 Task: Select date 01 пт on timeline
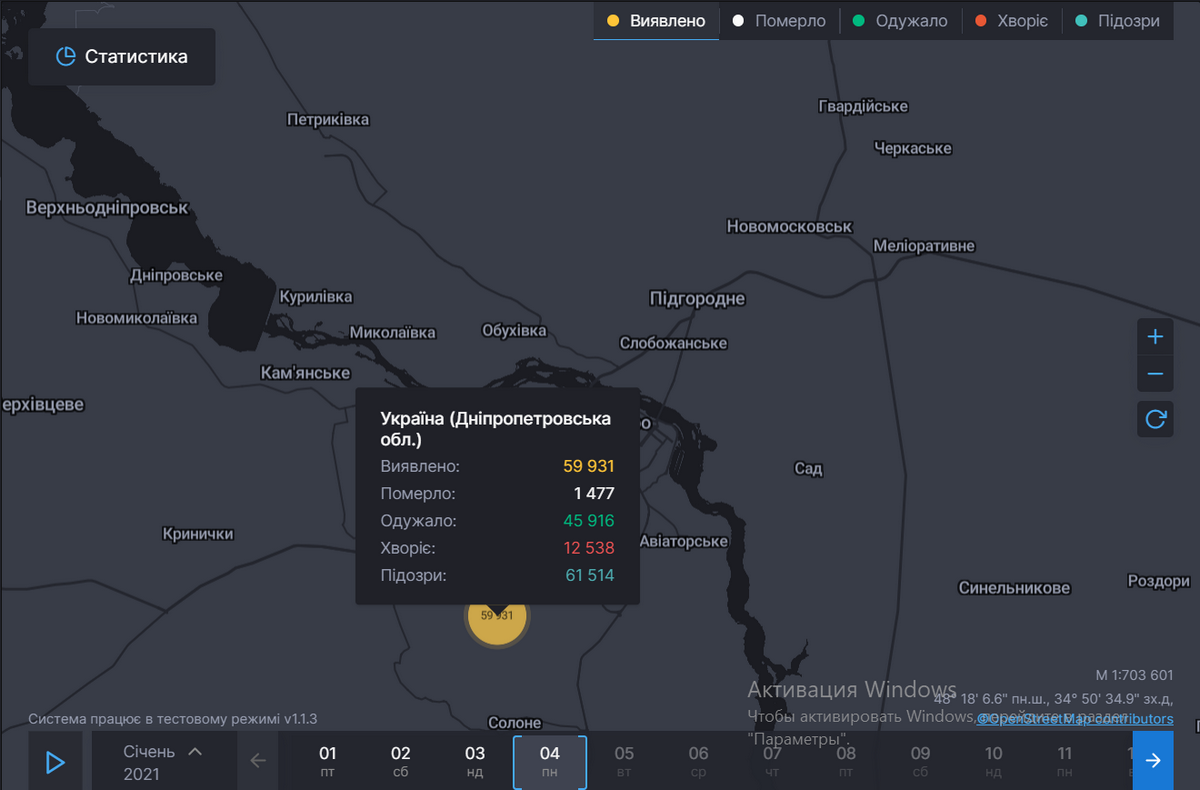click(328, 761)
